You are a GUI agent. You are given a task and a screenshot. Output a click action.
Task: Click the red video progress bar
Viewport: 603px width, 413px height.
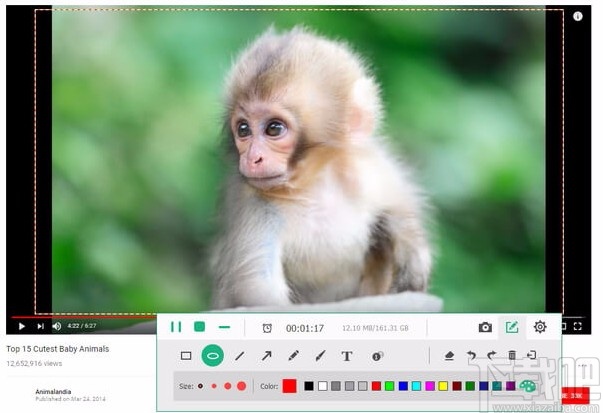click(84, 317)
